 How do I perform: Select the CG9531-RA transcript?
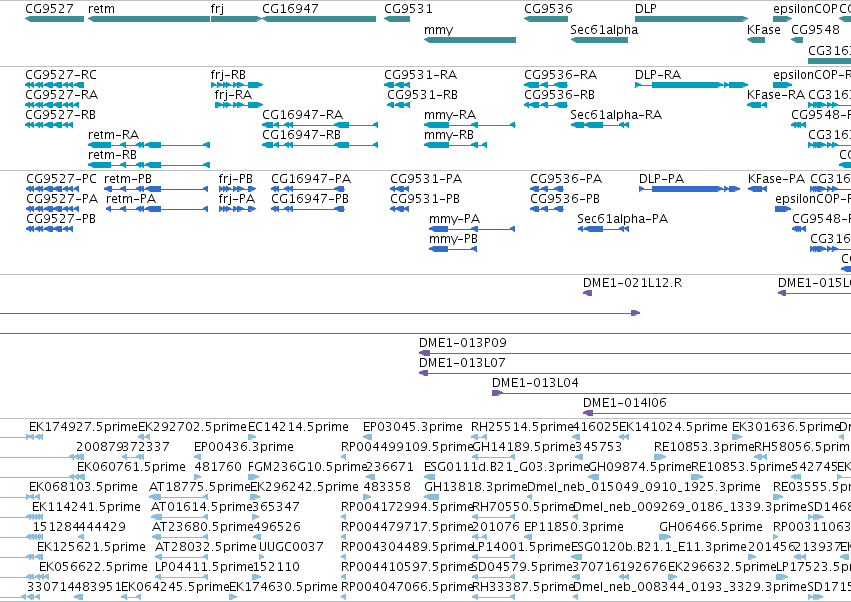click(x=397, y=85)
